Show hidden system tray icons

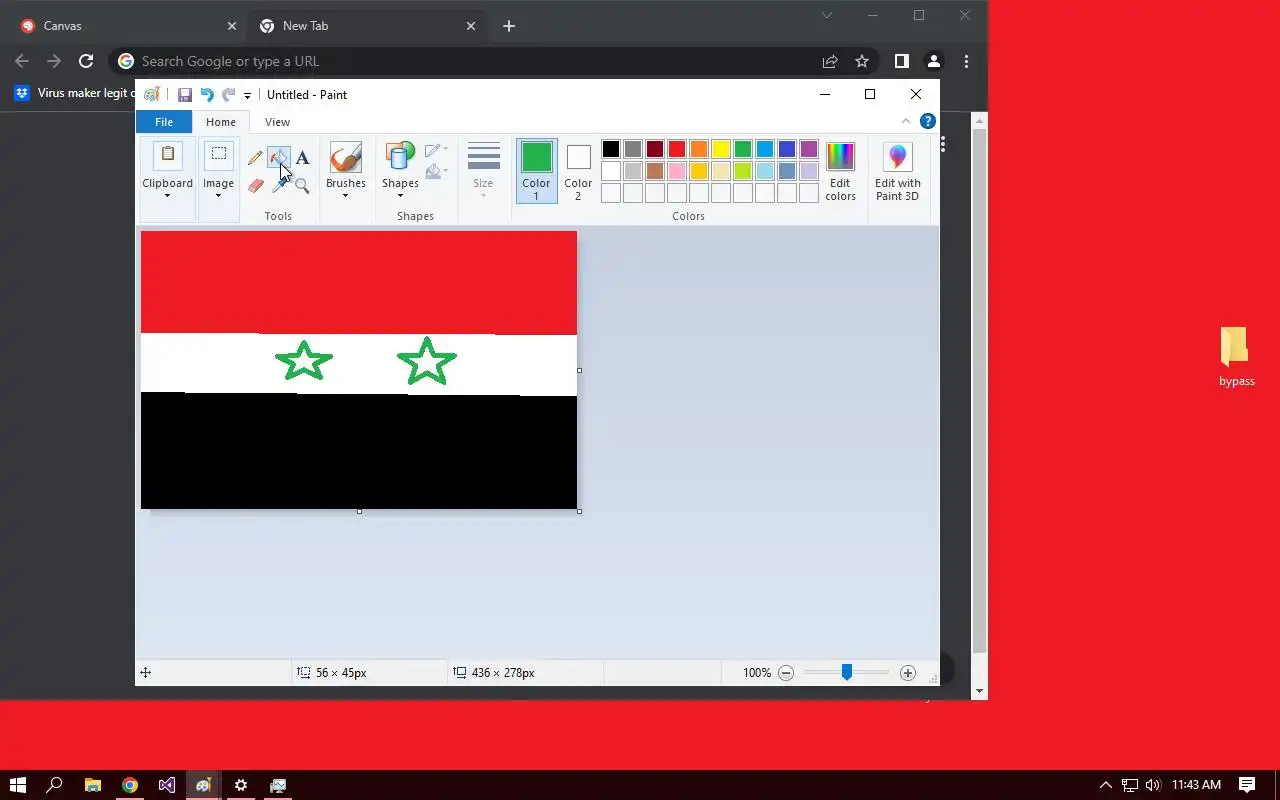(x=1105, y=785)
